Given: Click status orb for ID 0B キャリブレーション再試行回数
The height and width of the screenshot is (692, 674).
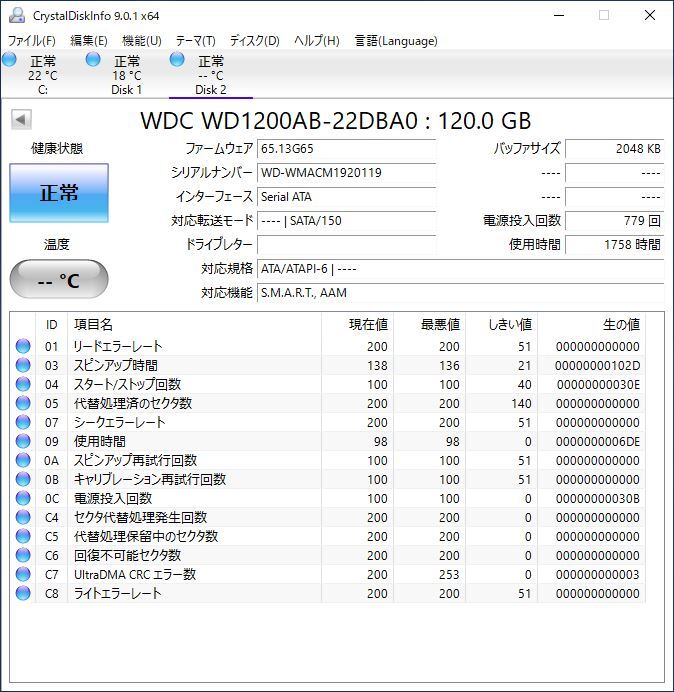Looking at the screenshot, I should pos(23,479).
